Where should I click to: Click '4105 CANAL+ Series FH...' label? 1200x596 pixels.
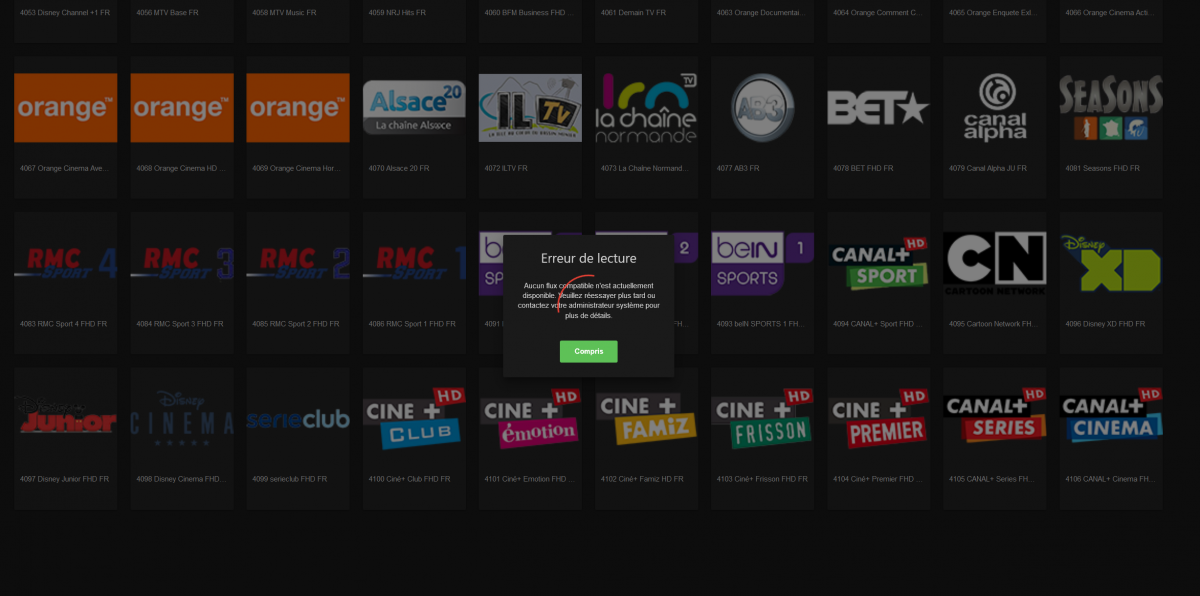(994, 480)
